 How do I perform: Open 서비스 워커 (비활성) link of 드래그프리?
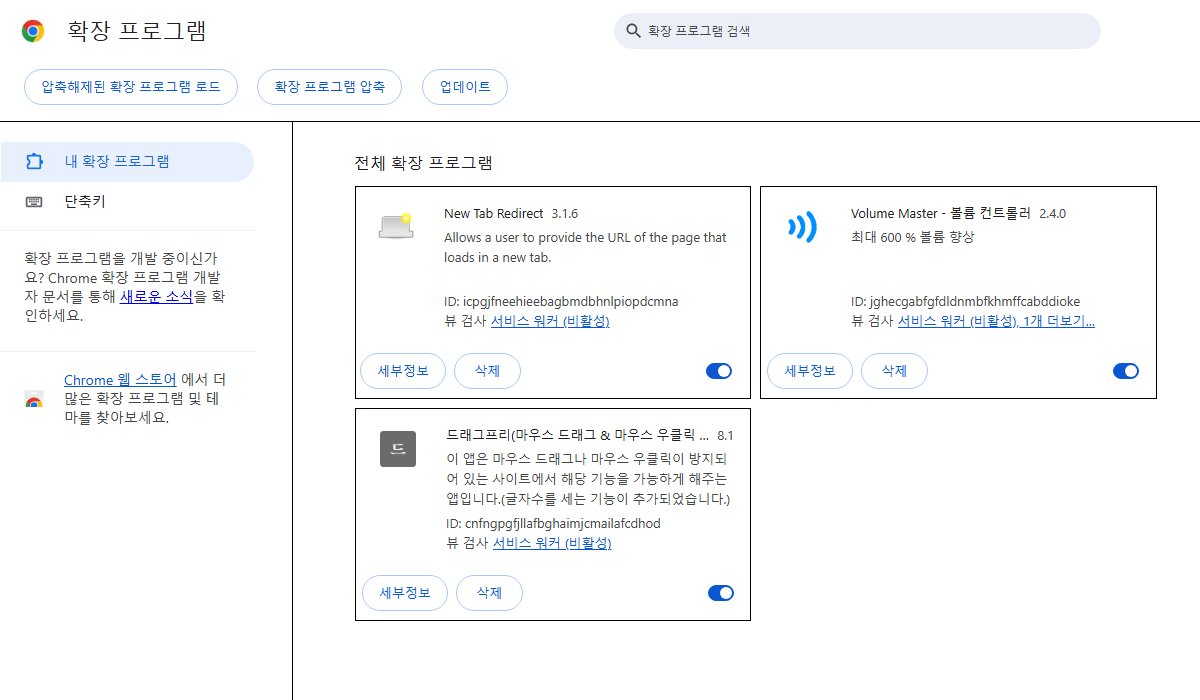coord(552,543)
